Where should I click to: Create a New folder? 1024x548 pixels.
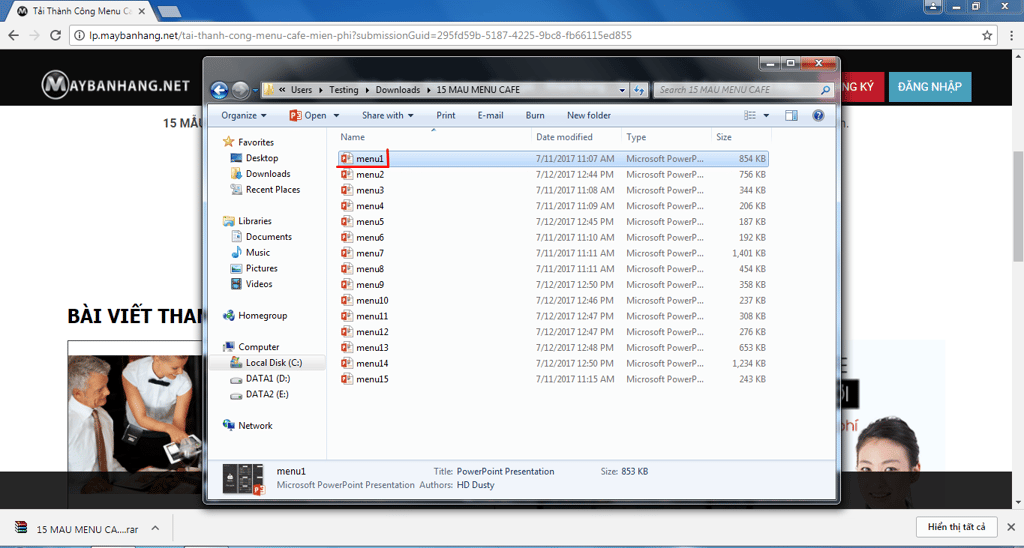pos(589,116)
